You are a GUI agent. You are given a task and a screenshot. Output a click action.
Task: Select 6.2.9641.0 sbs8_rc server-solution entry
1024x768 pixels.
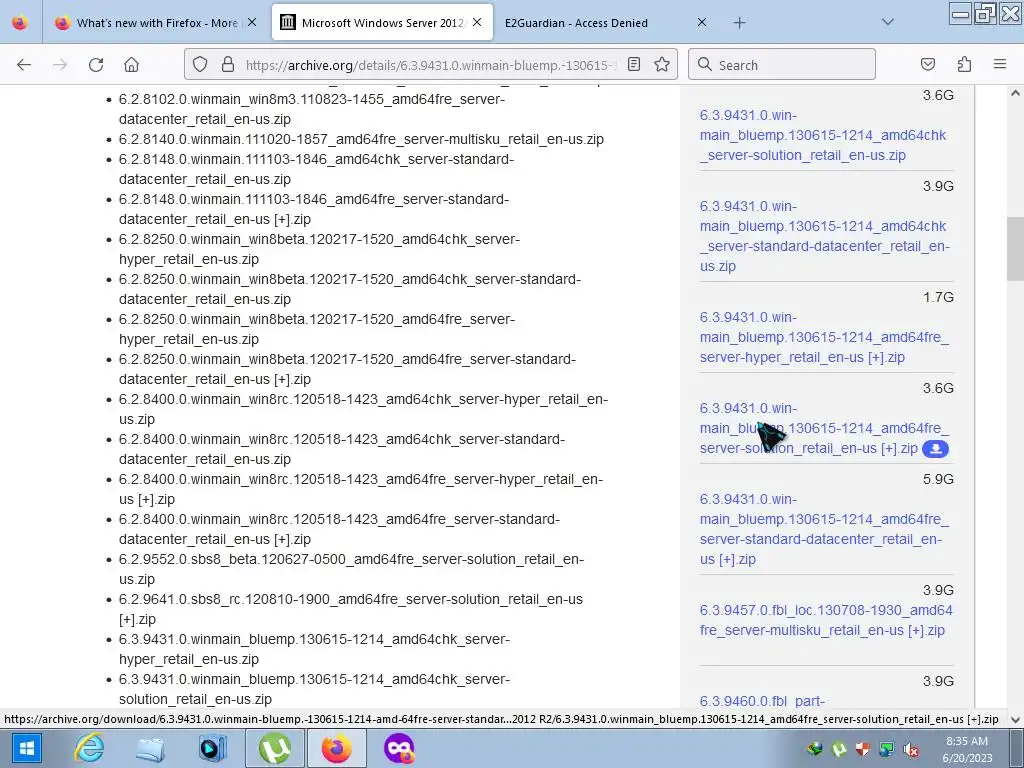pyautogui.click(x=351, y=609)
